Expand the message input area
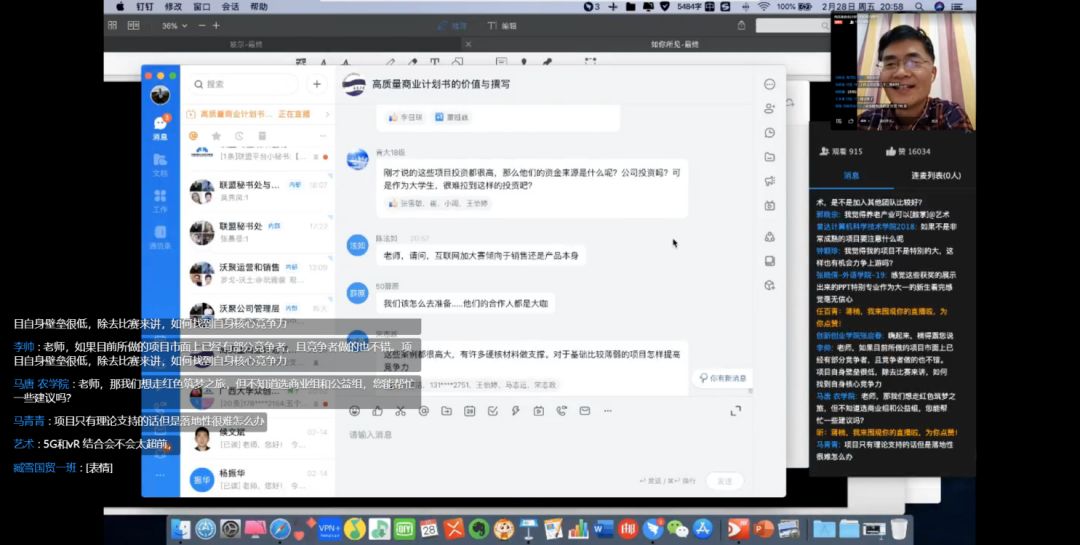 736,411
